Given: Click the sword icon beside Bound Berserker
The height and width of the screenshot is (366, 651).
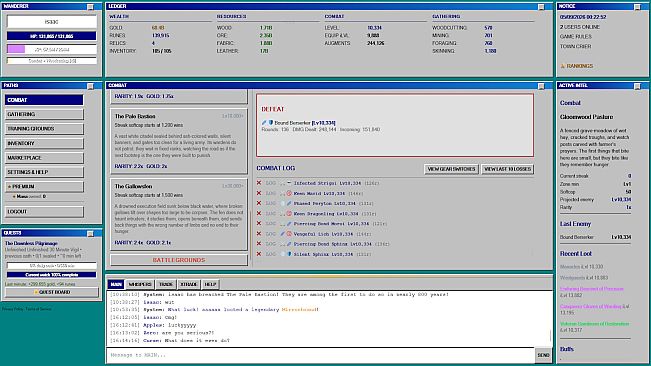Looking at the screenshot, I should click(264, 123).
